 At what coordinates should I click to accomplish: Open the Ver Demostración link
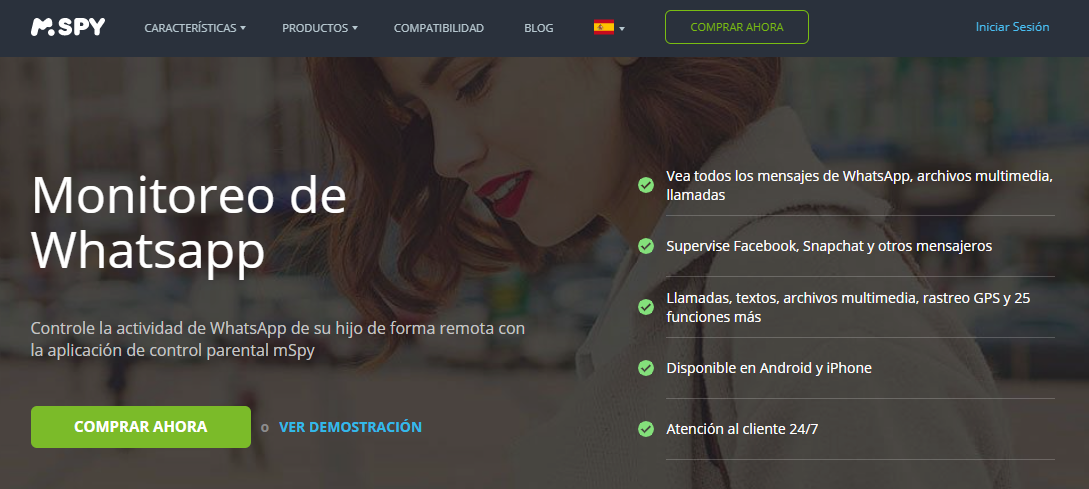pos(351,426)
